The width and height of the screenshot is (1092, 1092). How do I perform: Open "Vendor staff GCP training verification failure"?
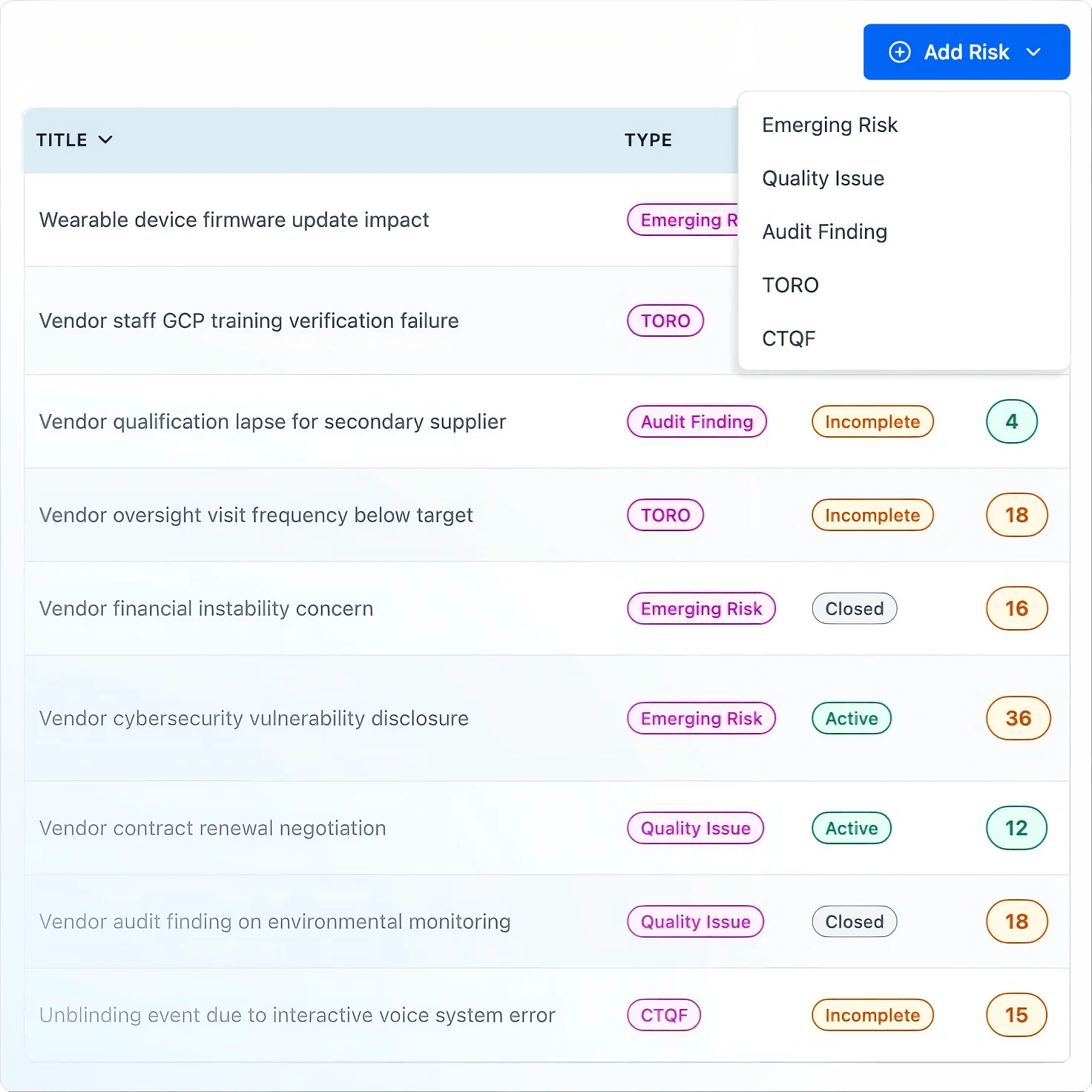point(249,320)
